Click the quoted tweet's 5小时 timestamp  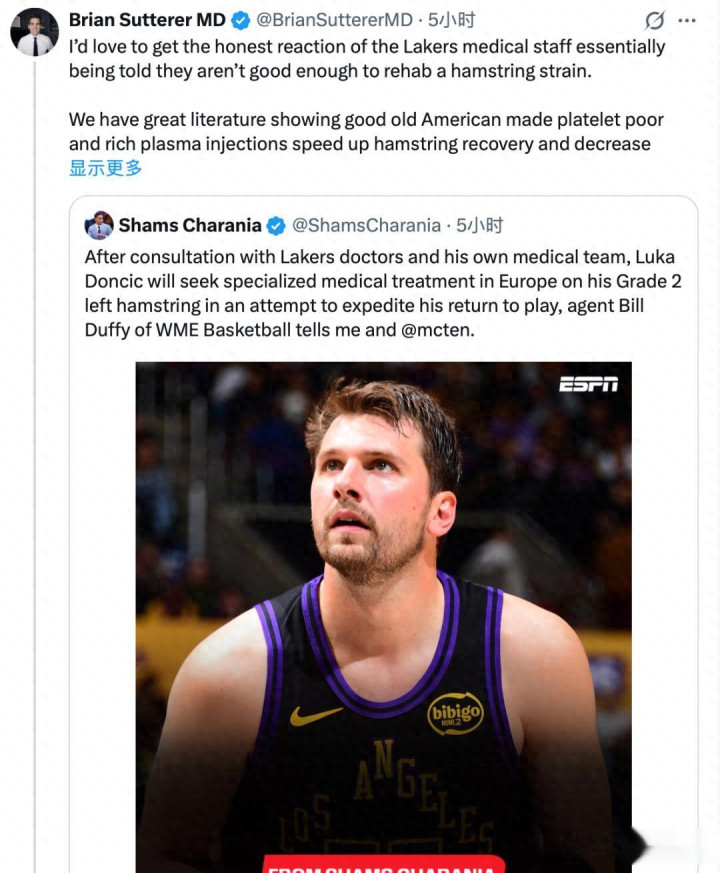[x=479, y=225]
